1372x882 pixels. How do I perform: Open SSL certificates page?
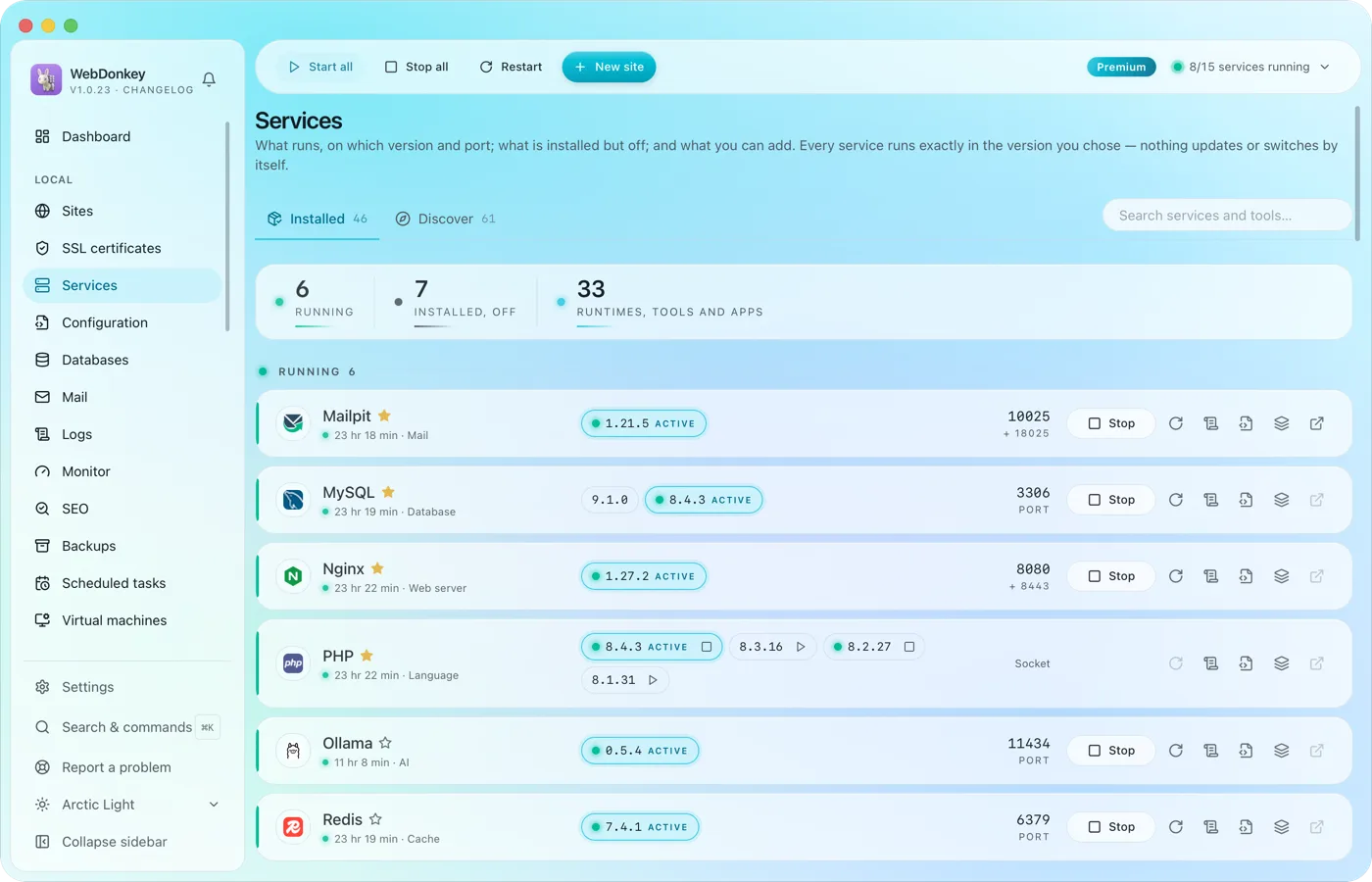tap(122, 248)
